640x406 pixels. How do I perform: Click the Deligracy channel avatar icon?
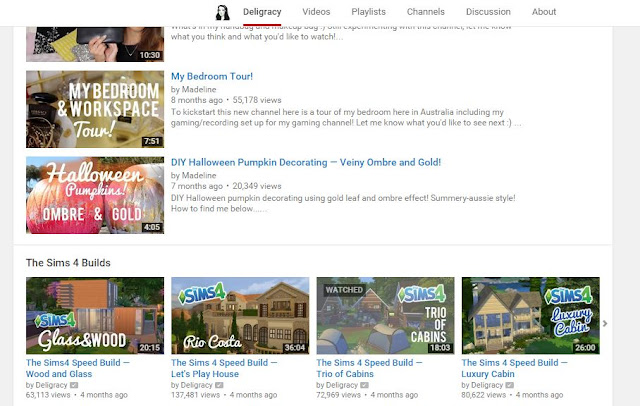(222, 12)
